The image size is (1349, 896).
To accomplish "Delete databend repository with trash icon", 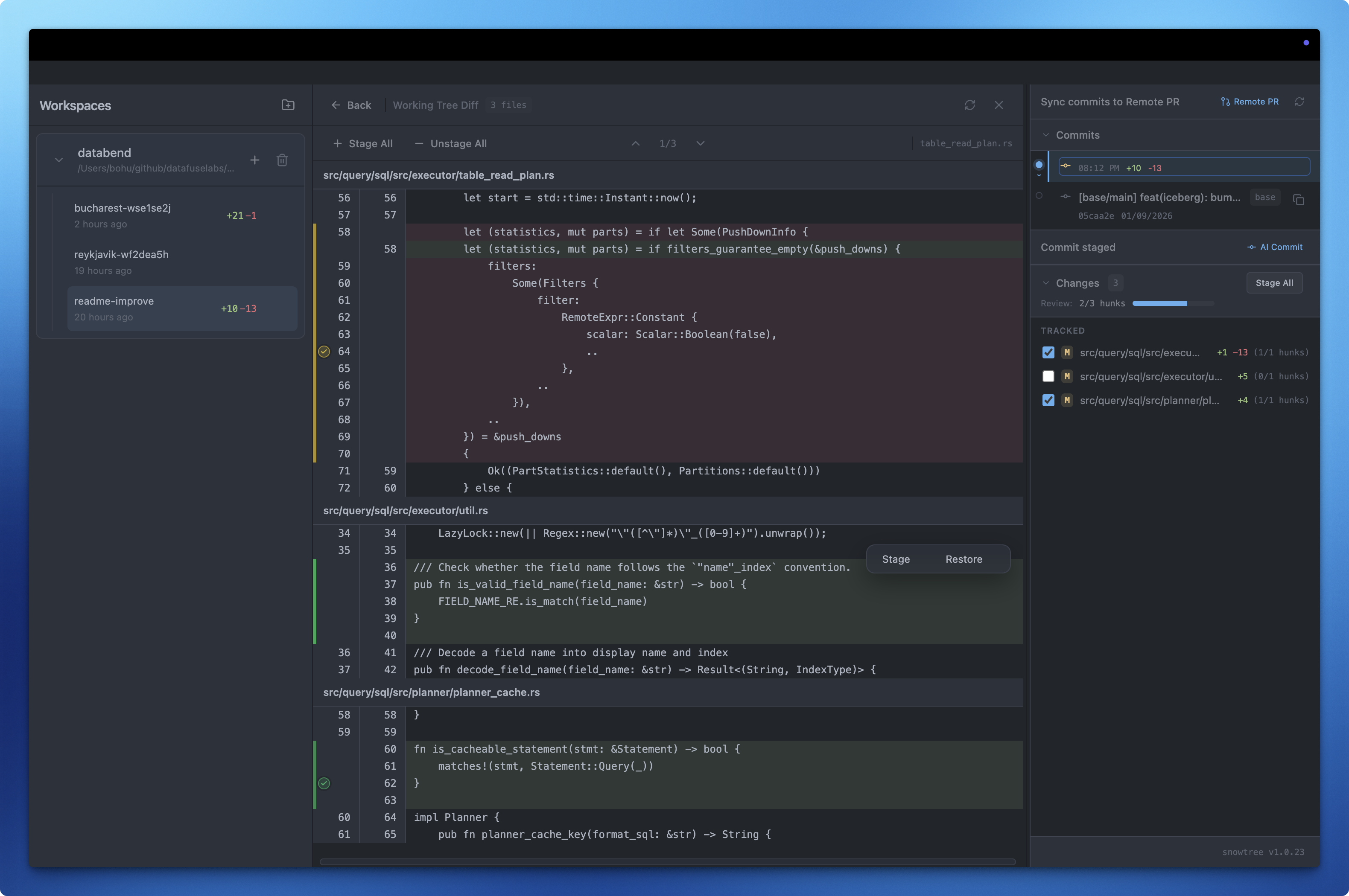I will click(282, 160).
